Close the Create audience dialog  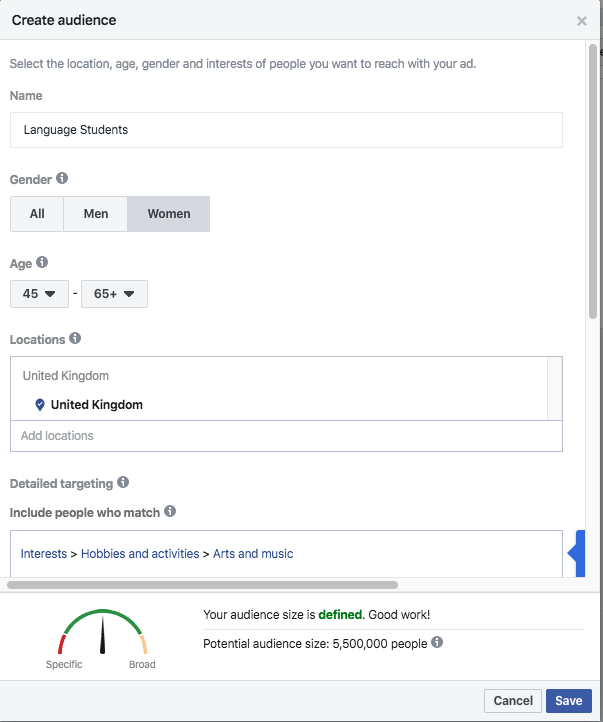(x=582, y=20)
